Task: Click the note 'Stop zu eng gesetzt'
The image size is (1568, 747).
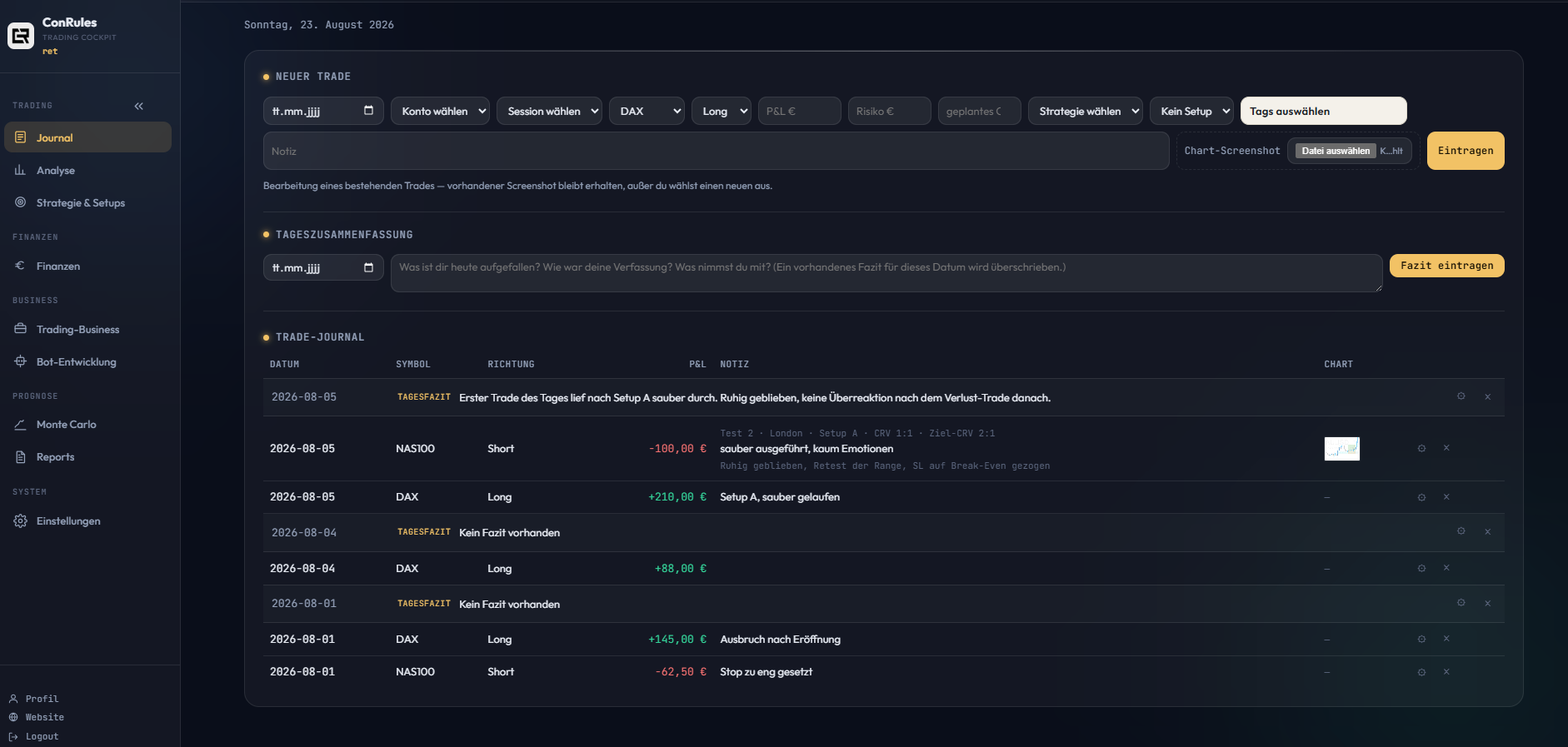Action: pos(767,672)
